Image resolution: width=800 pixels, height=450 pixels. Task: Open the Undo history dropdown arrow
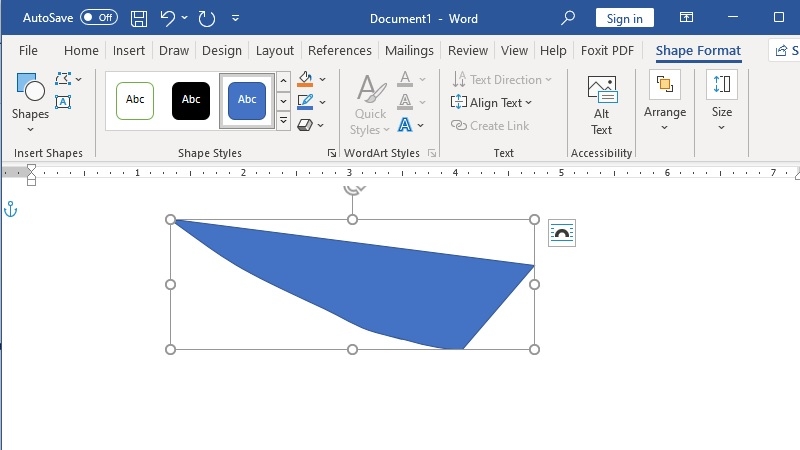pyautogui.click(x=184, y=18)
